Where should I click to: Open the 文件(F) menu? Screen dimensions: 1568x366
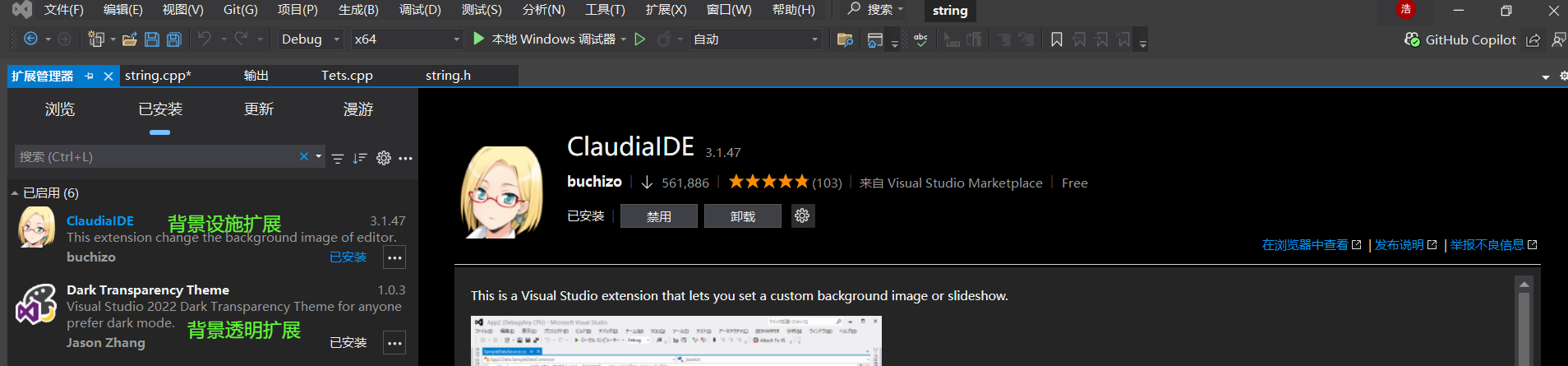coord(64,10)
